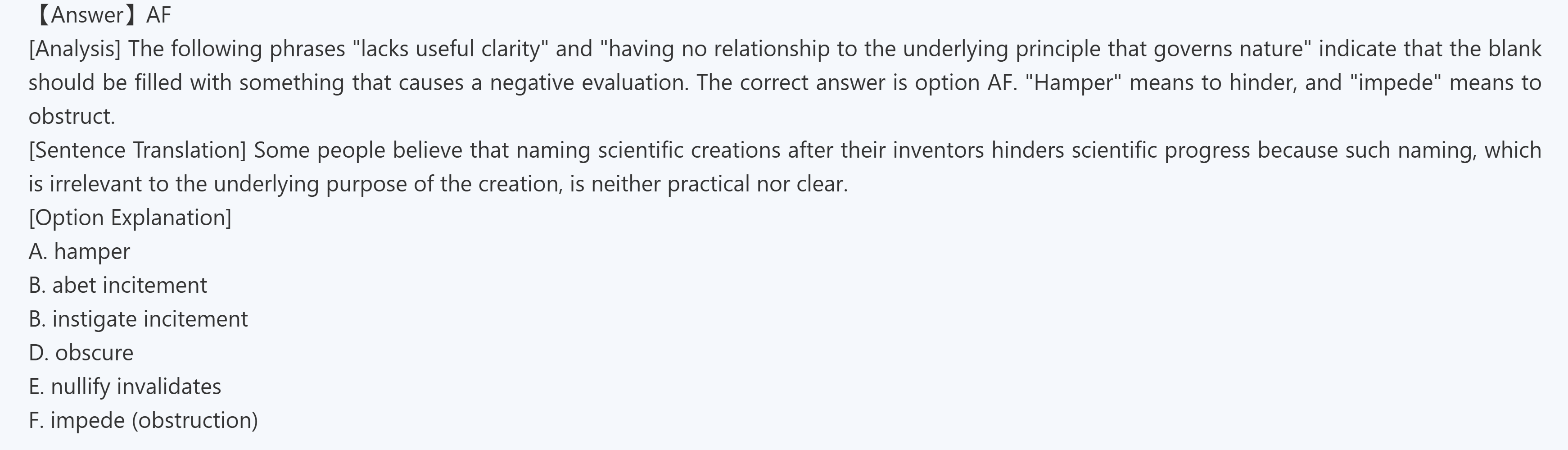Screen dimensions: 1568x450
Task: Click the [Sentence Translation] label
Action: pos(138,150)
